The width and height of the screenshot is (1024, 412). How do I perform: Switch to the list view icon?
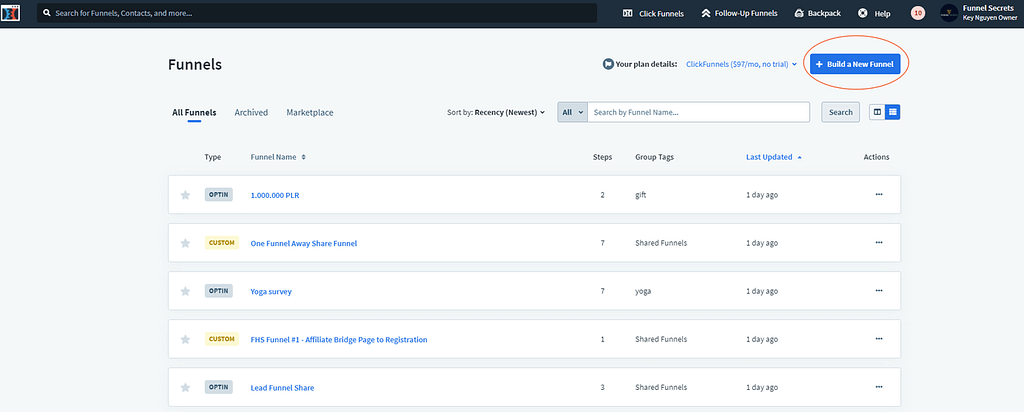tap(893, 112)
